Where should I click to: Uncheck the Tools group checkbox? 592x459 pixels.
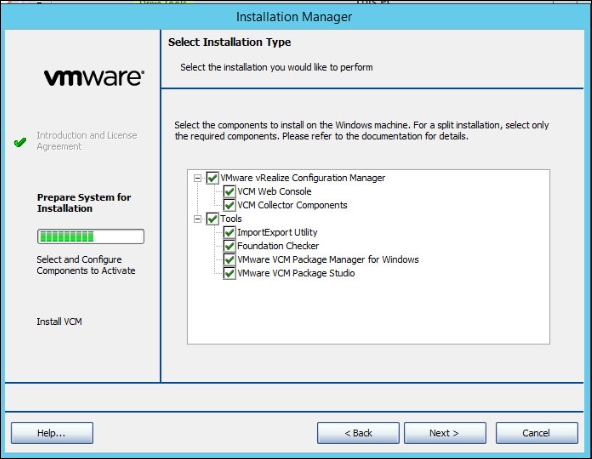pyautogui.click(x=212, y=219)
